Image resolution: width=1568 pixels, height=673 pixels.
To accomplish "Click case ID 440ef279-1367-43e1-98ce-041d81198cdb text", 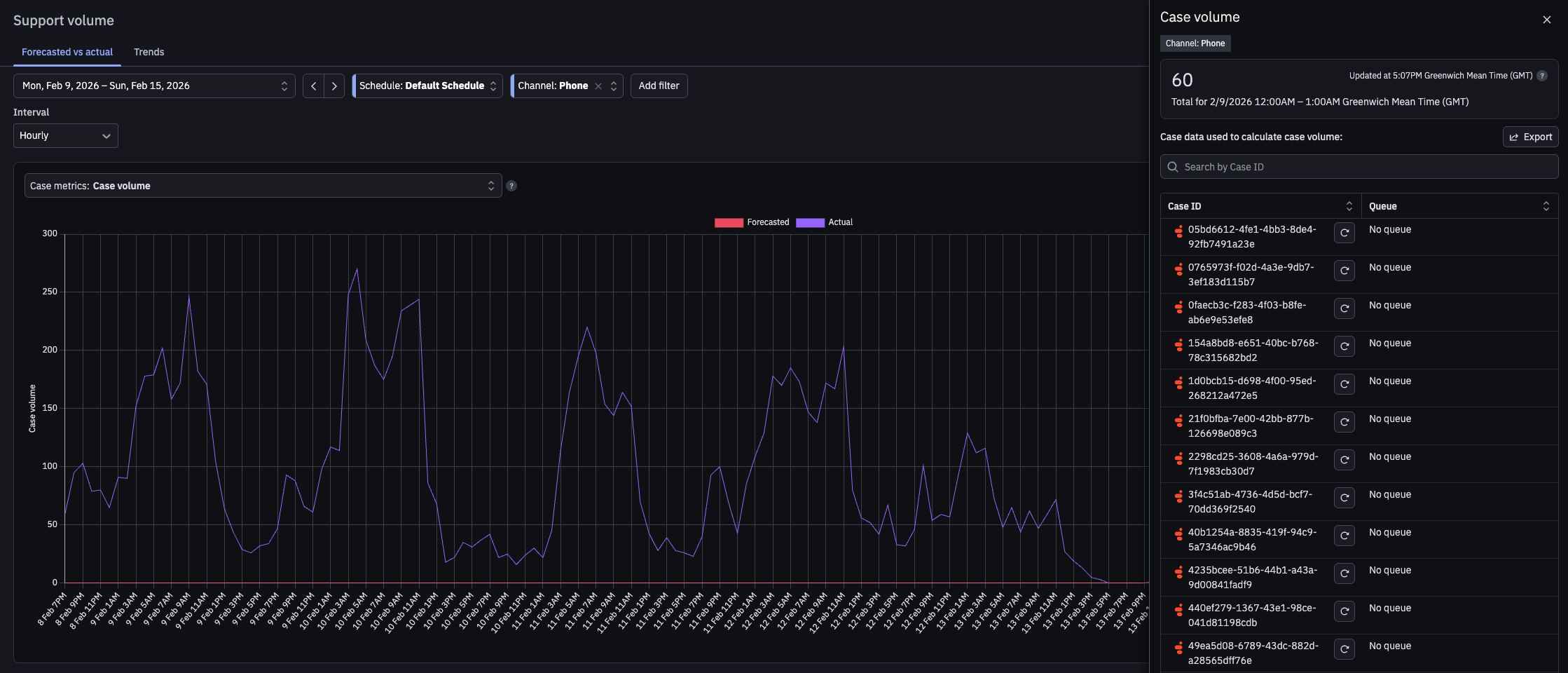I will pyautogui.click(x=1252, y=616).
